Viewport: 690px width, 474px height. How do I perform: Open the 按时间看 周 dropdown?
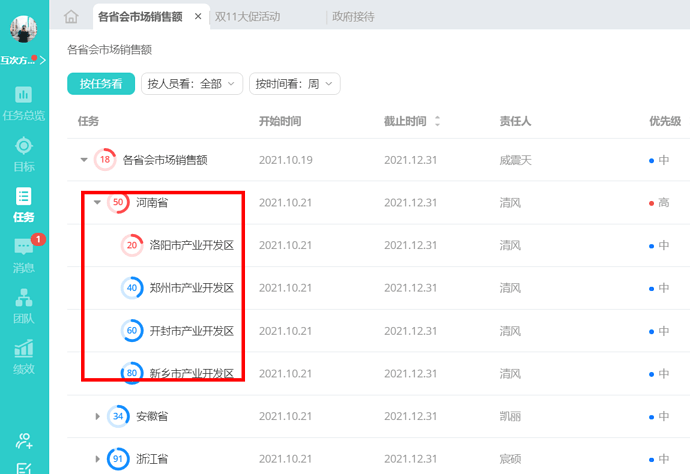click(x=294, y=84)
